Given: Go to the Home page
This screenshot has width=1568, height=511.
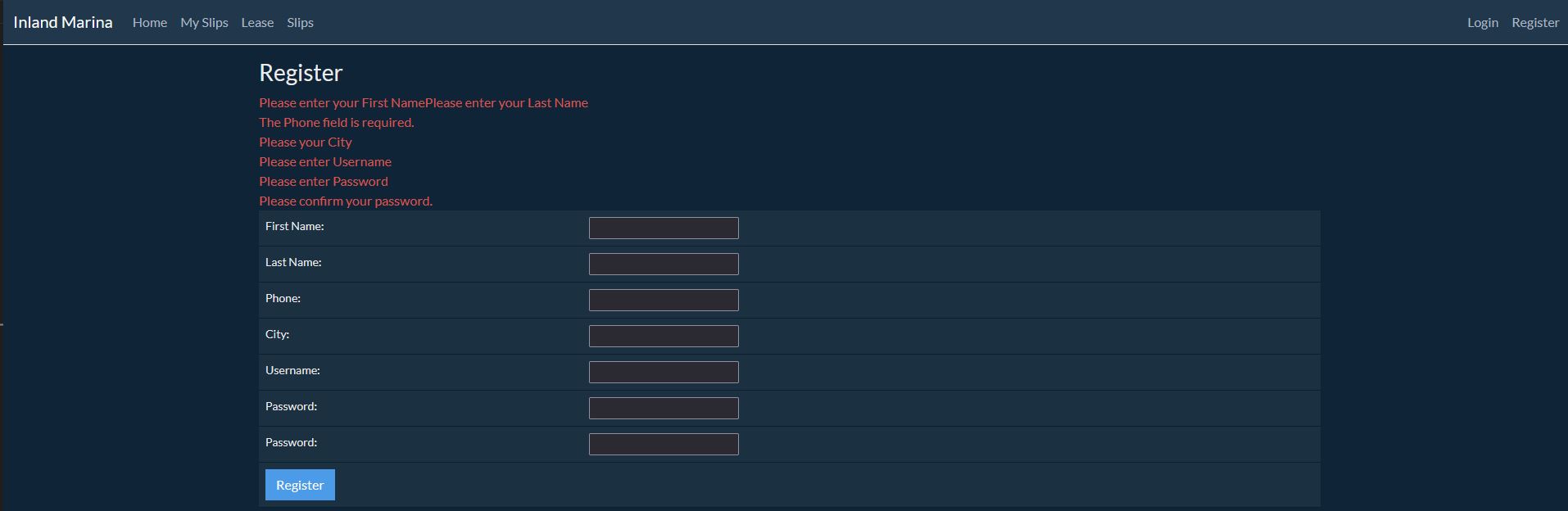Looking at the screenshot, I should point(150,22).
